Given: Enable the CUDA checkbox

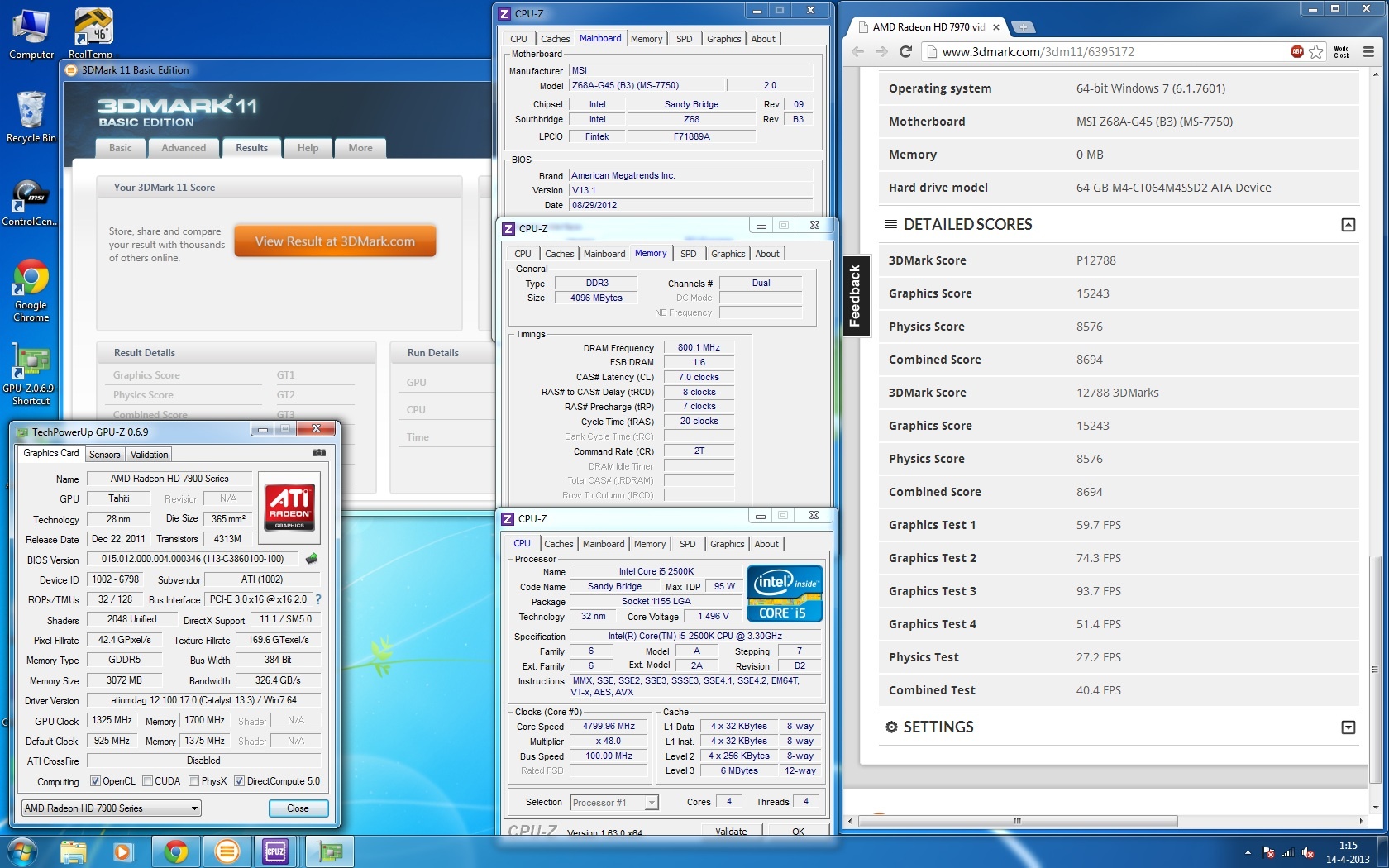Looking at the screenshot, I should tap(147, 781).
